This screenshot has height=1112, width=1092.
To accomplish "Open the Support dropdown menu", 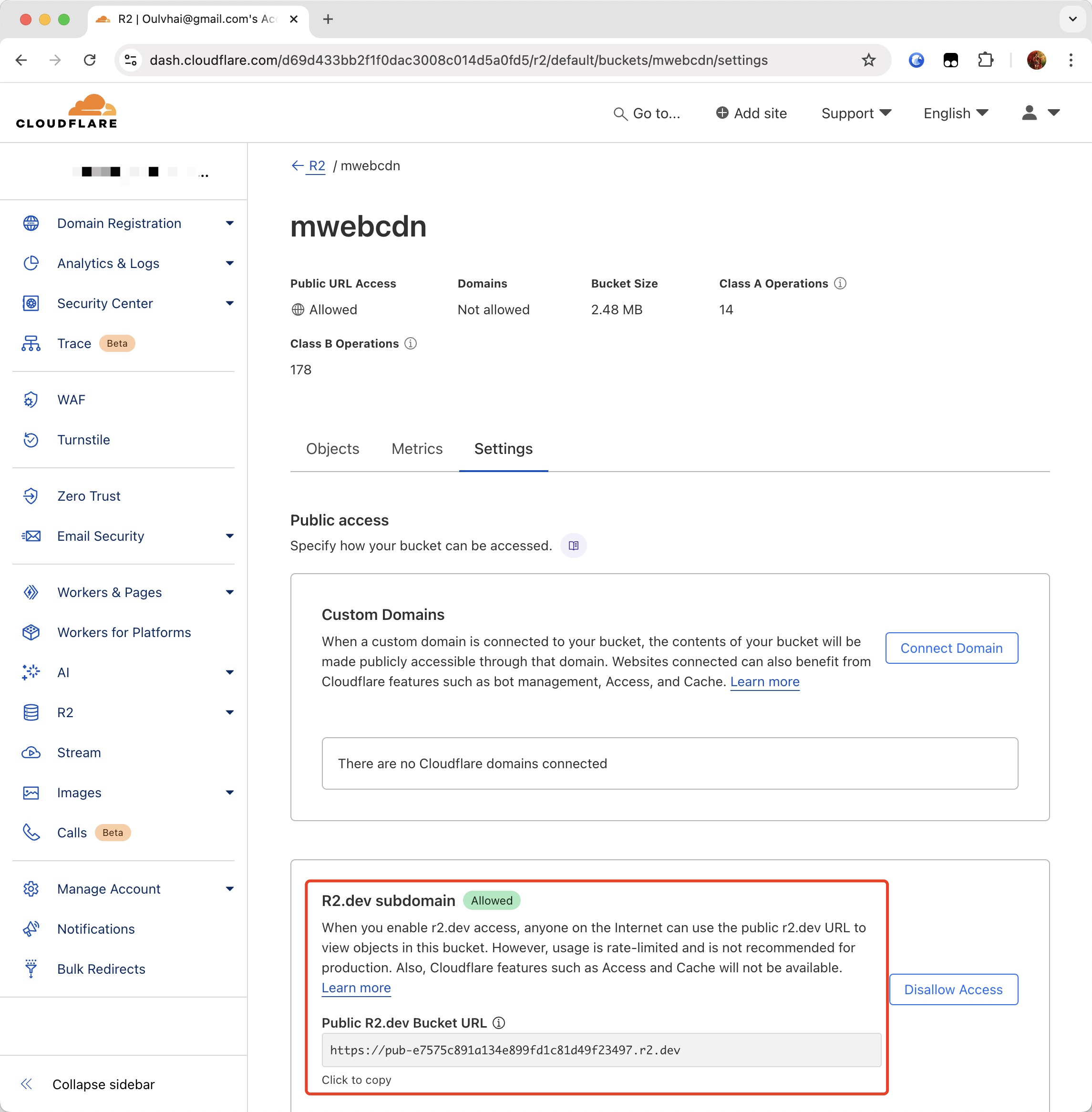I will [855, 113].
